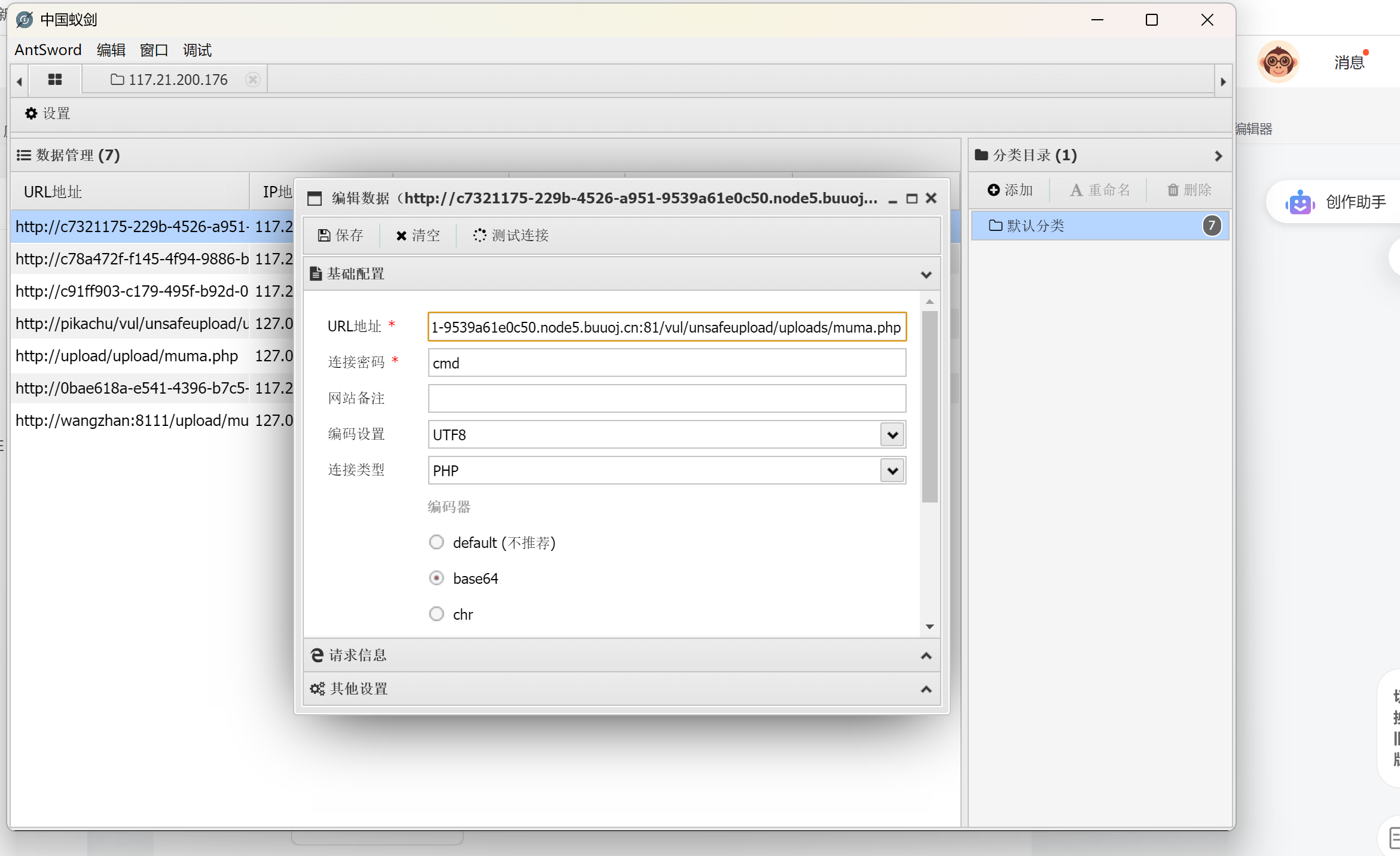Select the http://upload/upload/muma.php row

point(127,356)
